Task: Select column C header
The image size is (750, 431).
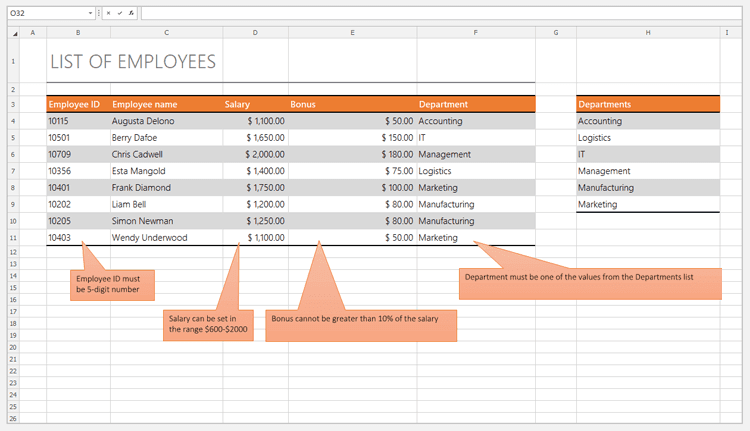Action: (x=166, y=33)
